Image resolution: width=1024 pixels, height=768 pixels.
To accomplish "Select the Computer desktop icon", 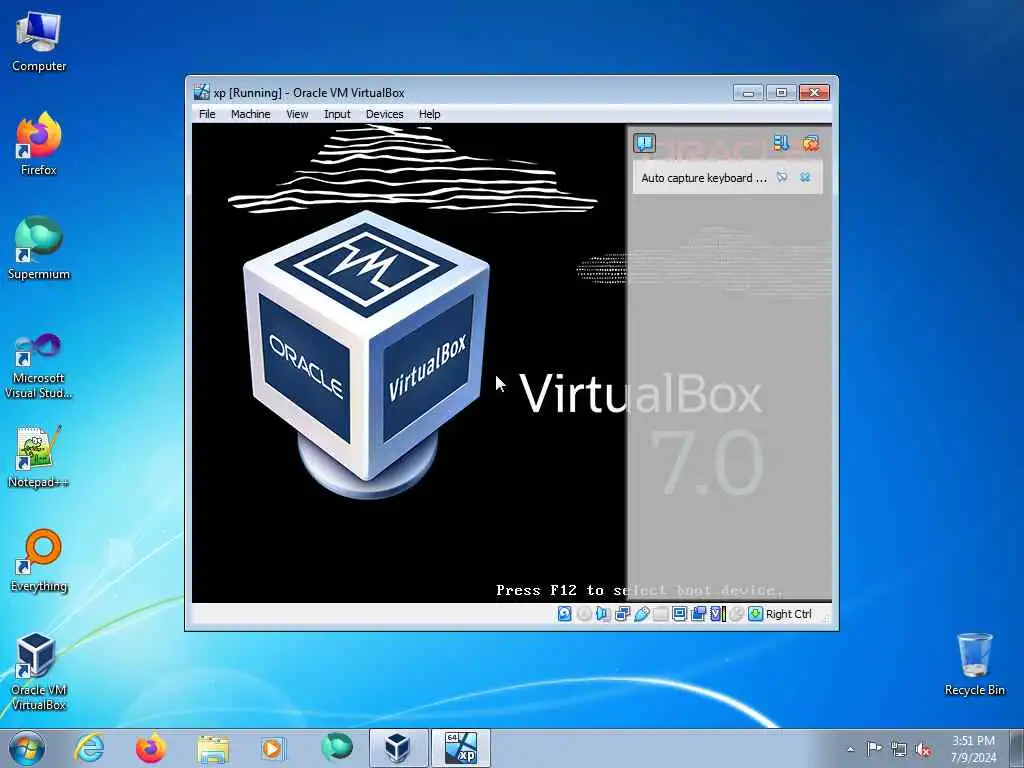I will [x=39, y=42].
